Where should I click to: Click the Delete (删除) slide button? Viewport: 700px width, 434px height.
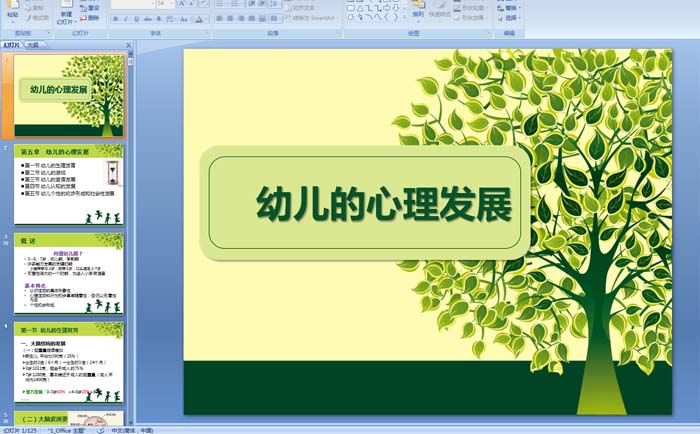point(90,18)
